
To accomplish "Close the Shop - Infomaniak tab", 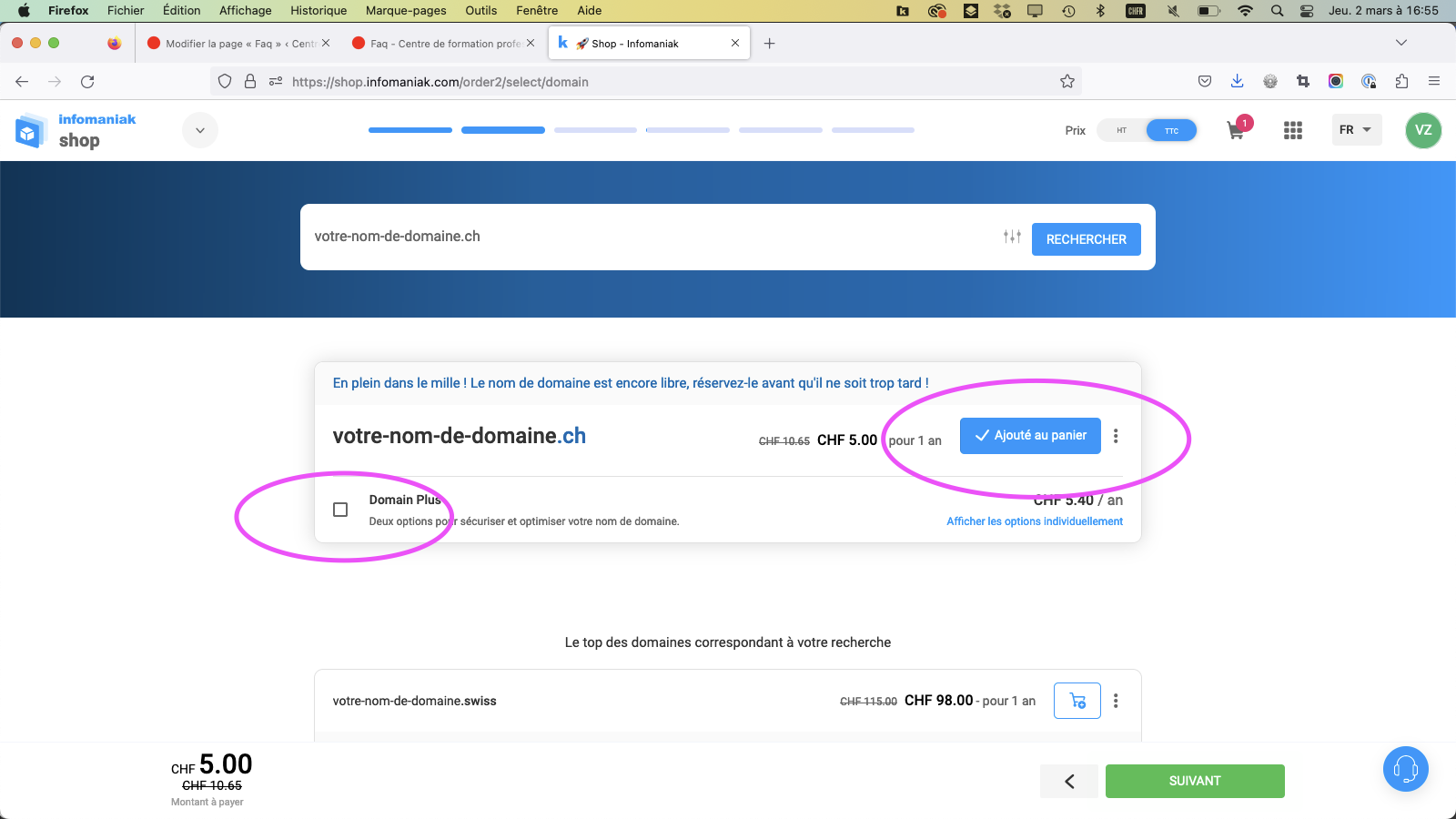I will pyautogui.click(x=735, y=44).
